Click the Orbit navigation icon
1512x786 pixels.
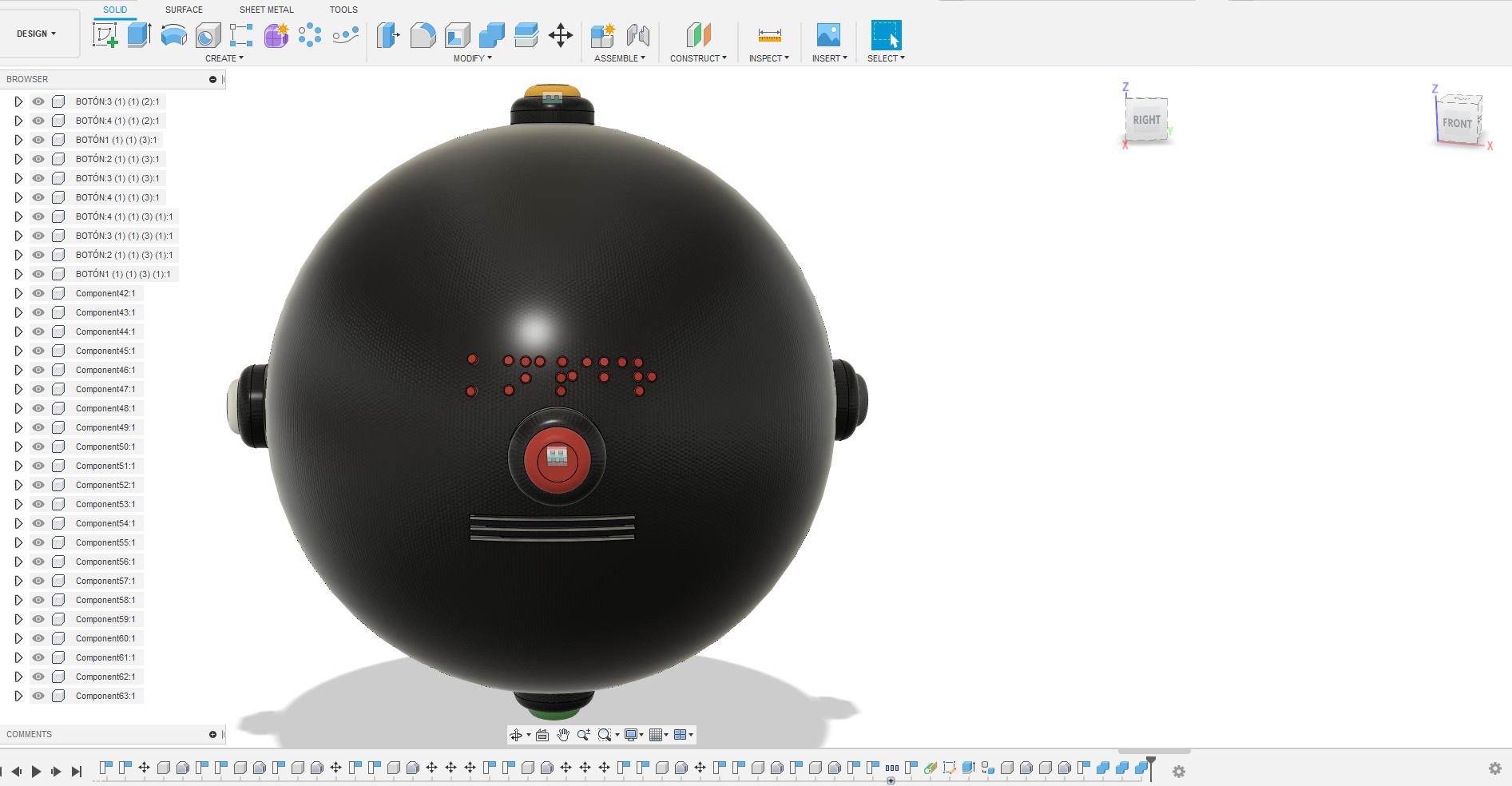[516, 735]
